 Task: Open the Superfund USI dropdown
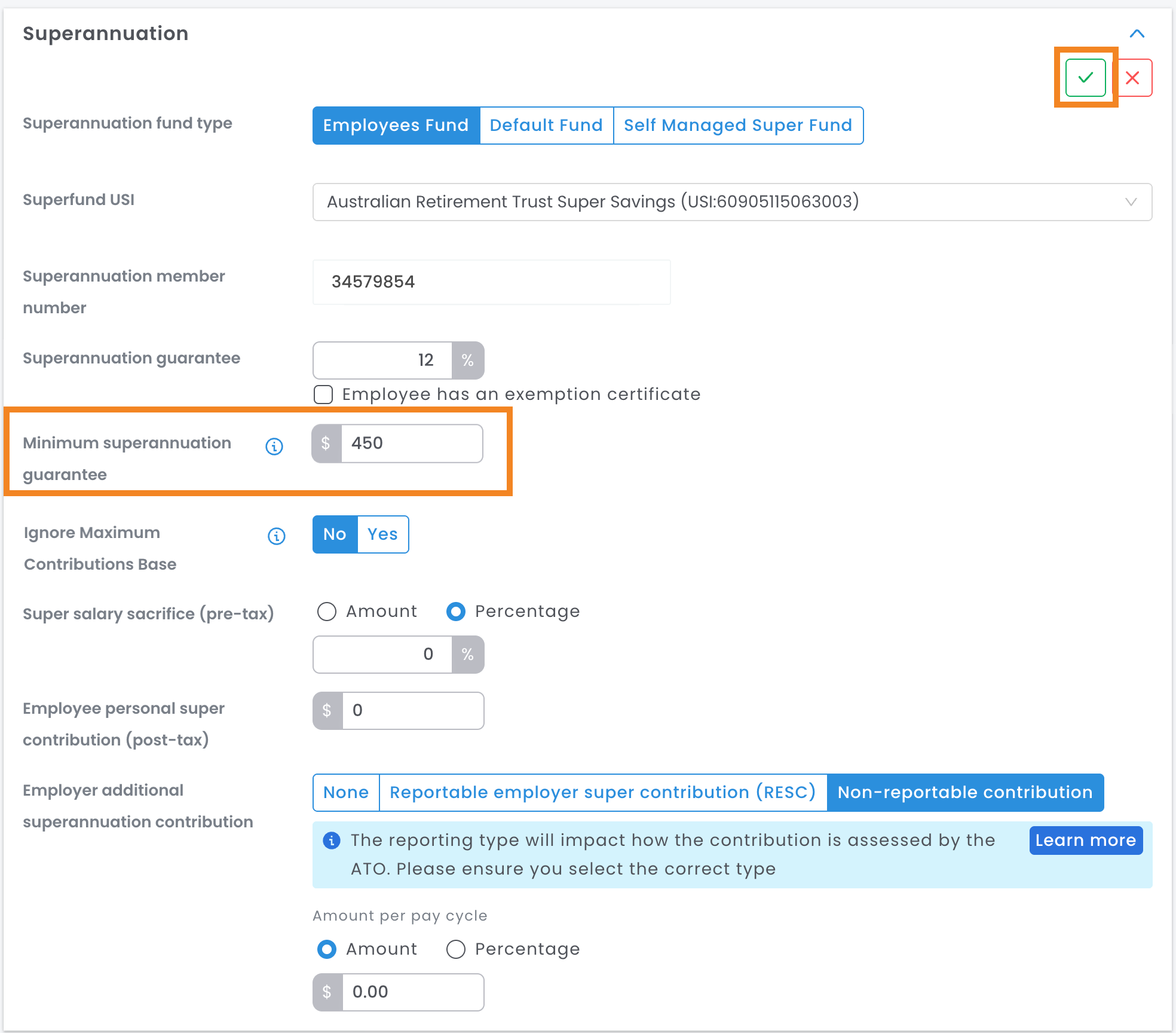click(x=732, y=202)
